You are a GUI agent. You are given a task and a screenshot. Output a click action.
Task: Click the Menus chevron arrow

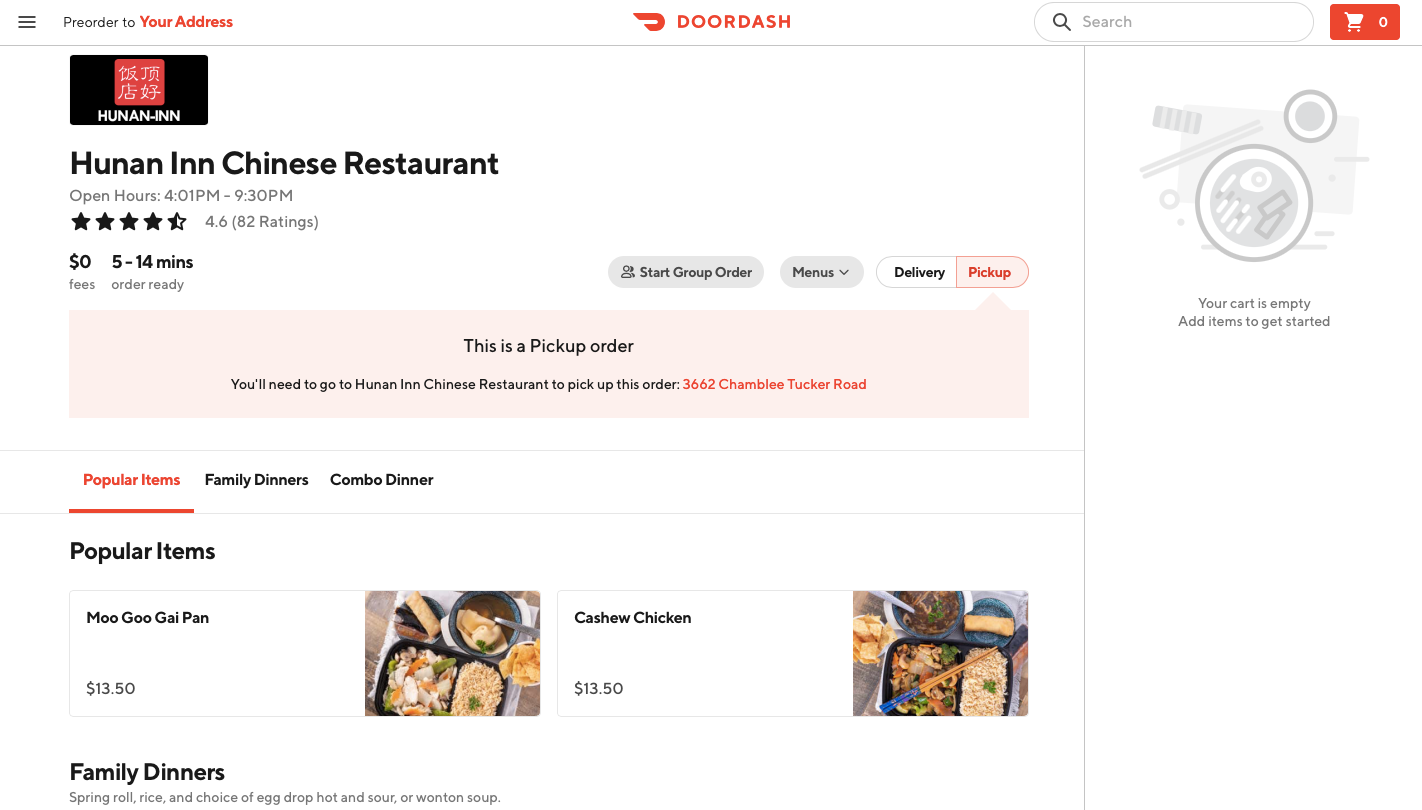(x=844, y=272)
